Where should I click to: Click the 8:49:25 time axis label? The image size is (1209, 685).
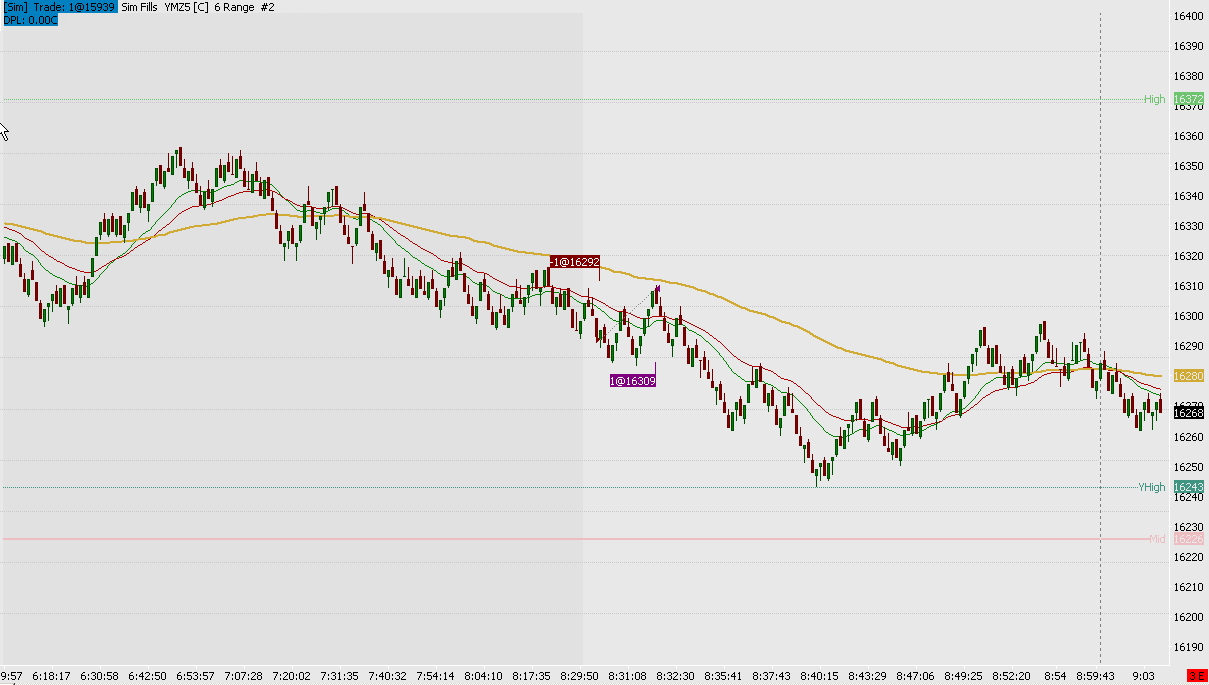964,676
